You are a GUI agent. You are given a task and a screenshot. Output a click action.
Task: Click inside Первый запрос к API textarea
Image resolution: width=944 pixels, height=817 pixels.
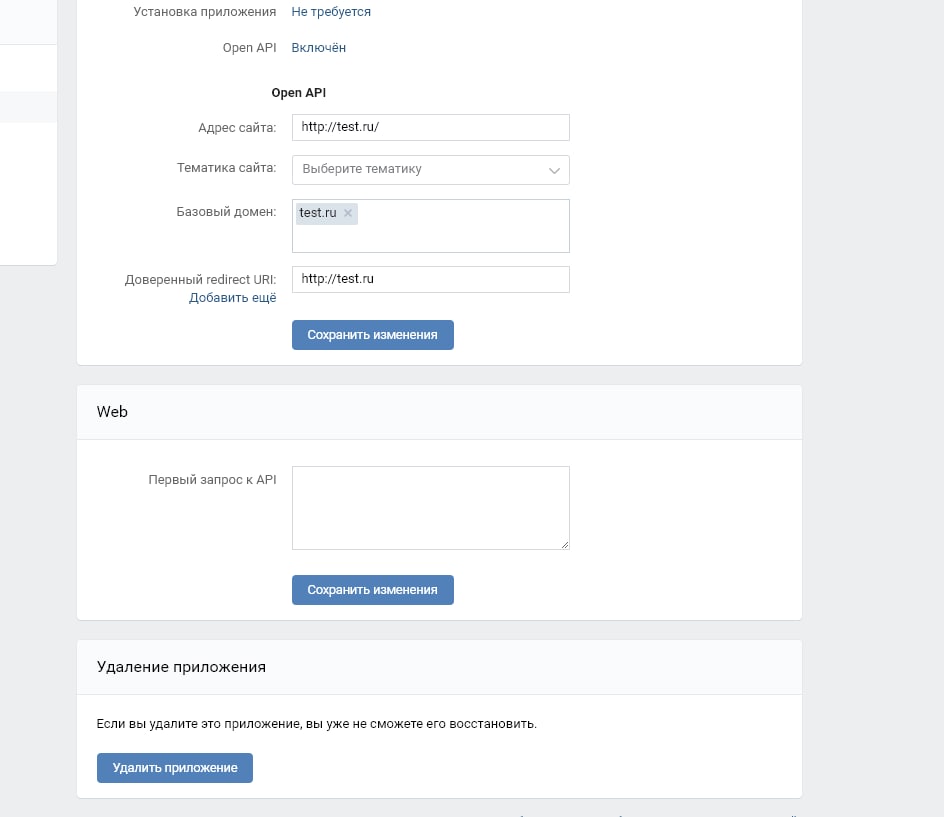(x=430, y=507)
